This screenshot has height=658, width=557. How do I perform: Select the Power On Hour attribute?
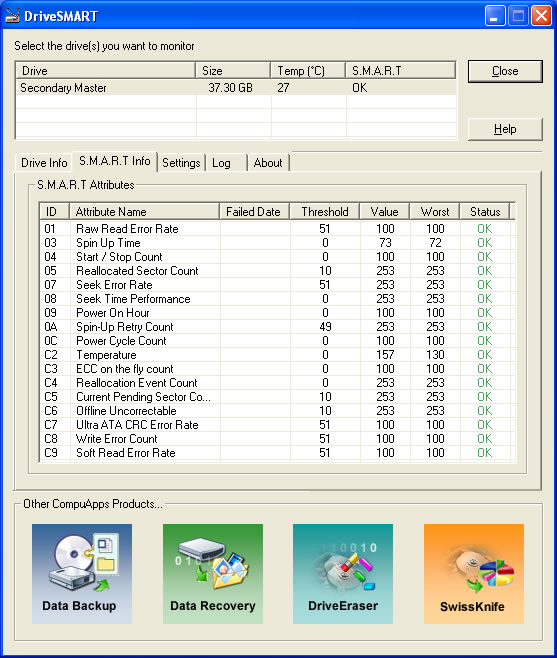coord(277,313)
